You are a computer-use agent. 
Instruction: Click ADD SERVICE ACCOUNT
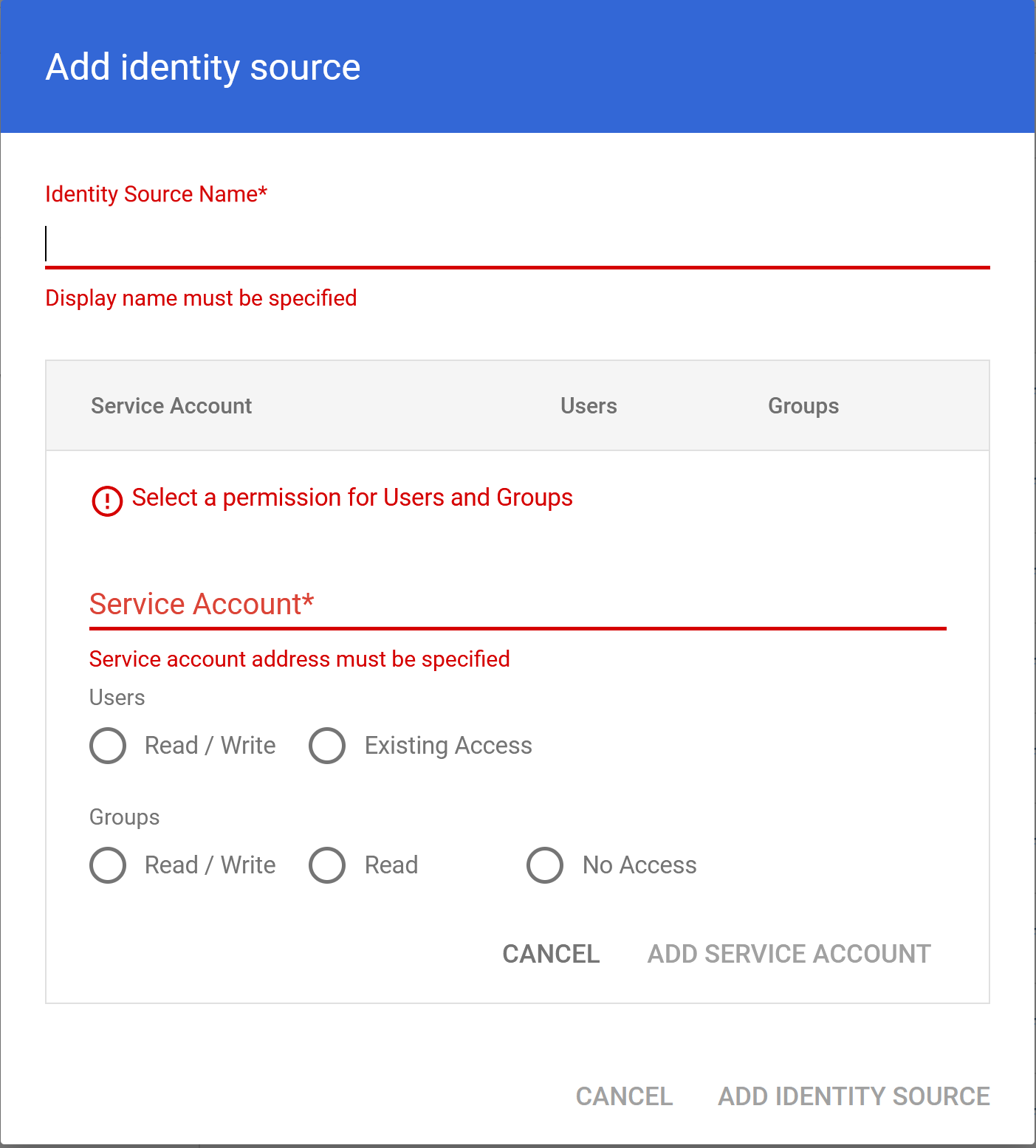789,954
